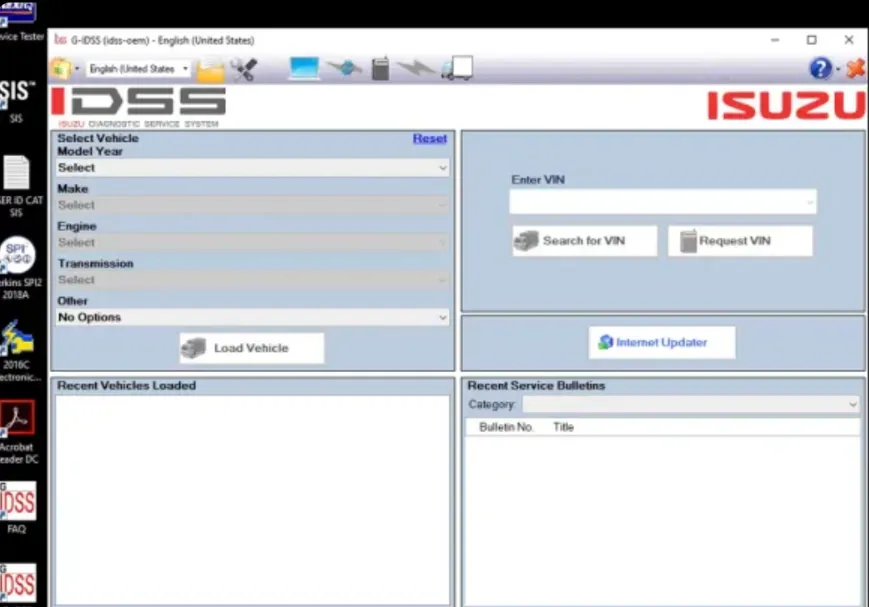869x607 pixels.
Task: Open the language selection dropdown
Action: coord(139,69)
